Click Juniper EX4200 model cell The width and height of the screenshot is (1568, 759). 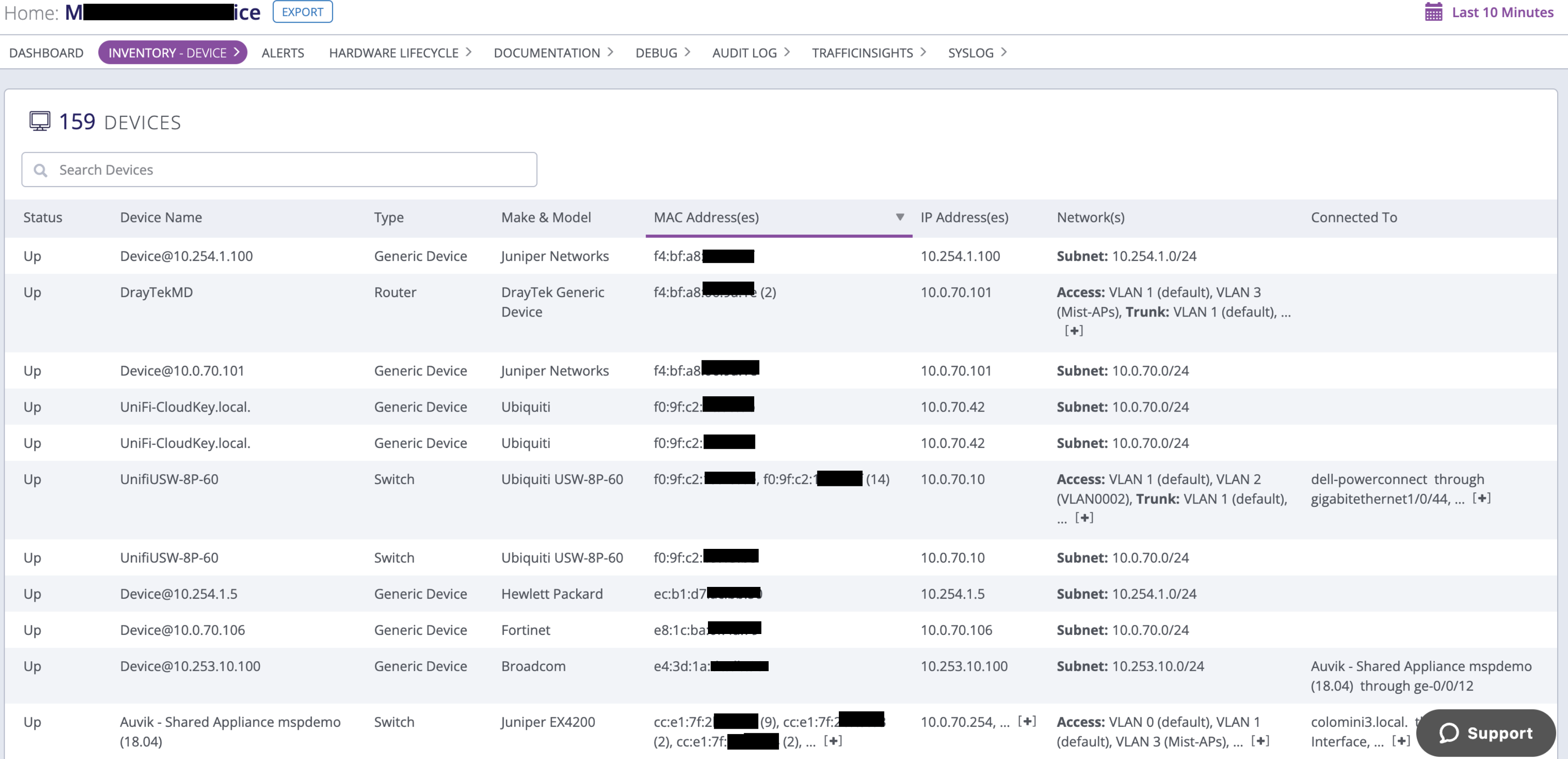click(x=548, y=722)
